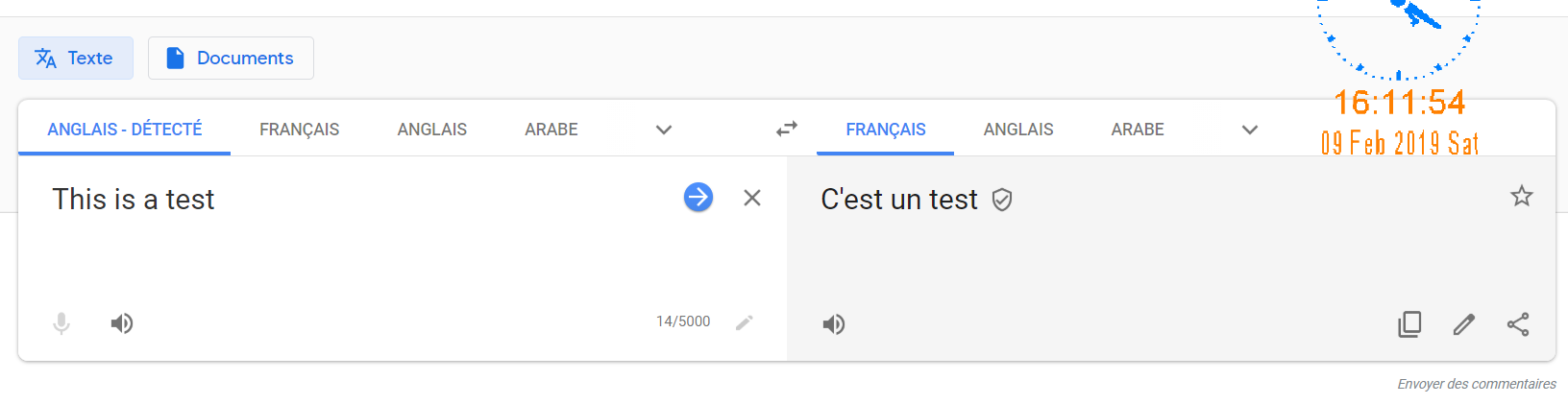Select ANGLAIS as target language
The image size is (1568, 404).
1018,130
